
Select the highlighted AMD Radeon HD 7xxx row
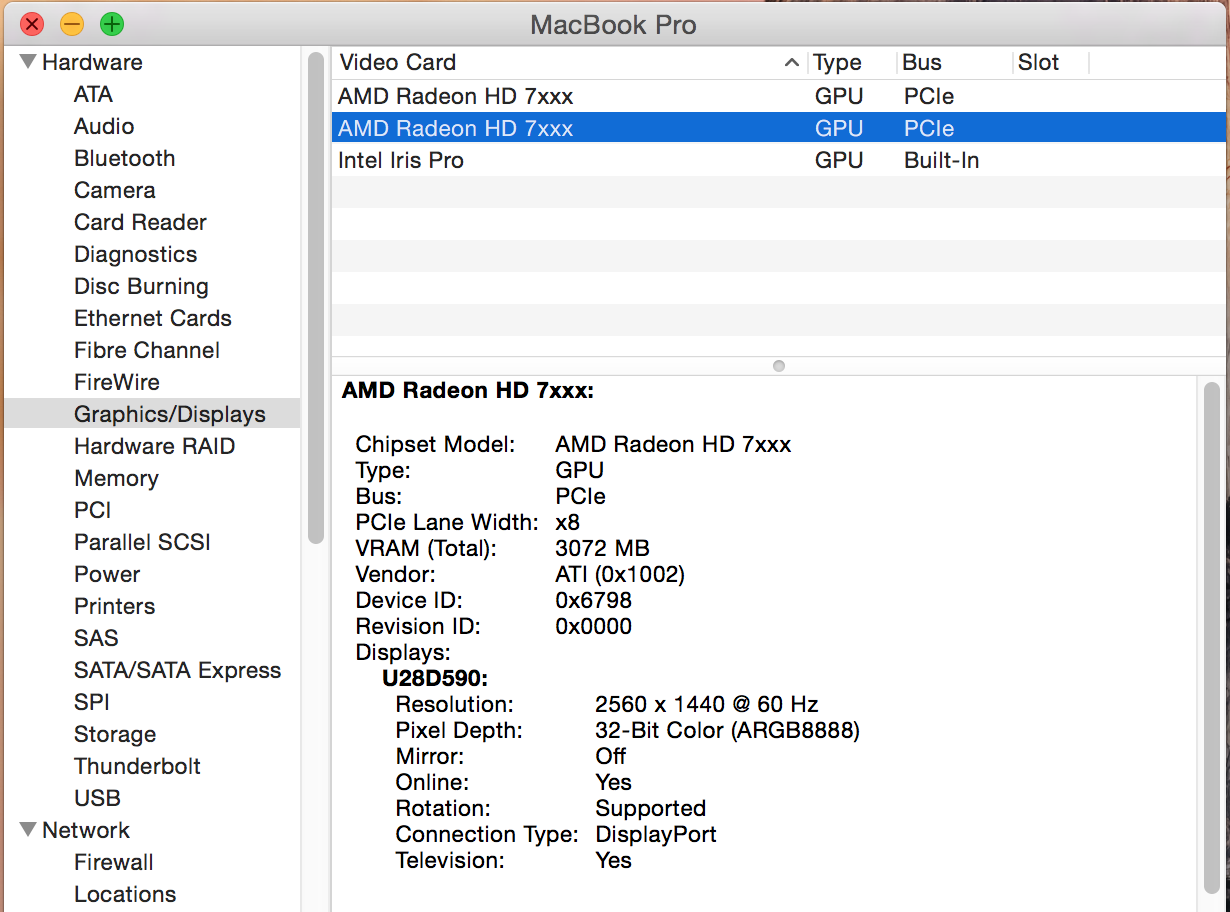779,128
